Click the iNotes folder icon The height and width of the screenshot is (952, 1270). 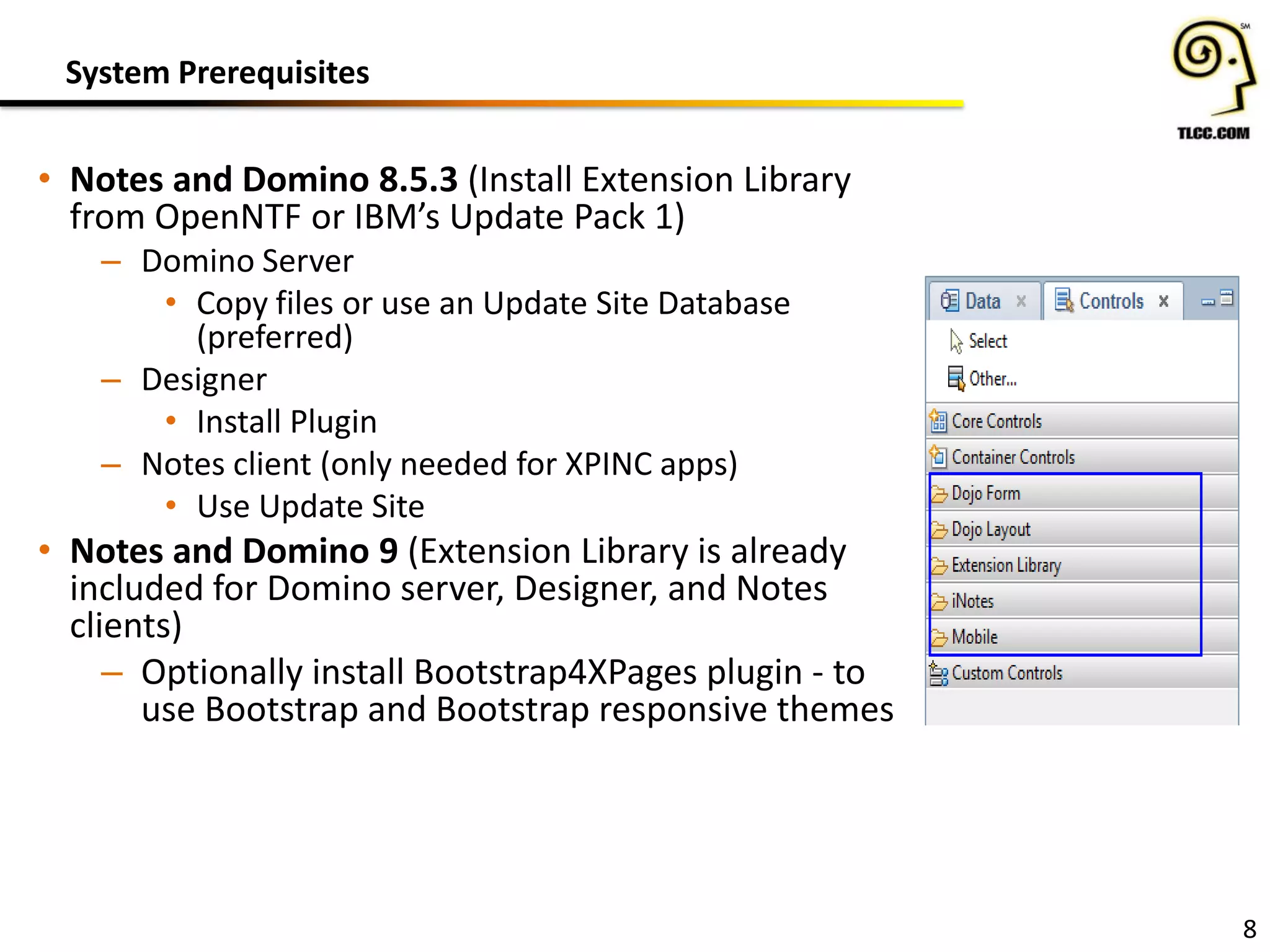pos(939,602)
